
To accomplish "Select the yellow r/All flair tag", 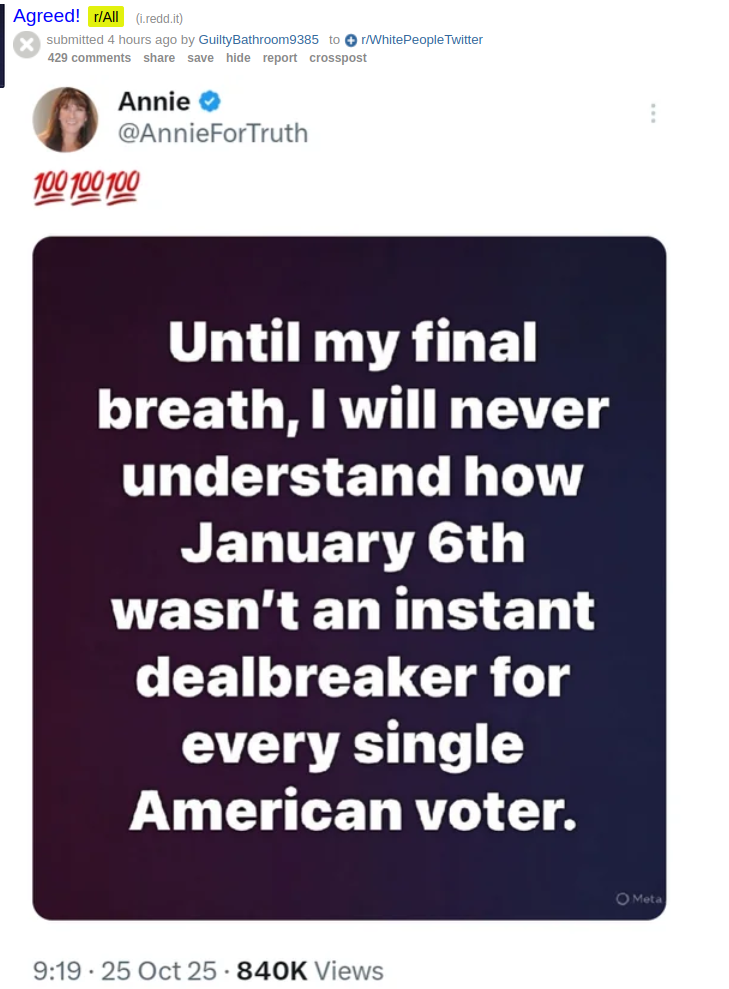I will (x=106, y=17).
